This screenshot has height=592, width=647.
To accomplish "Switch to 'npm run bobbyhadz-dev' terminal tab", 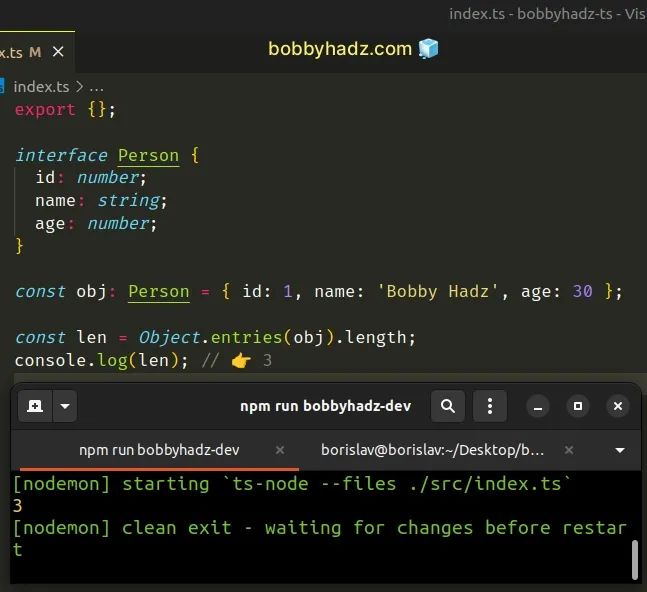I will click(x=159, y=450).
